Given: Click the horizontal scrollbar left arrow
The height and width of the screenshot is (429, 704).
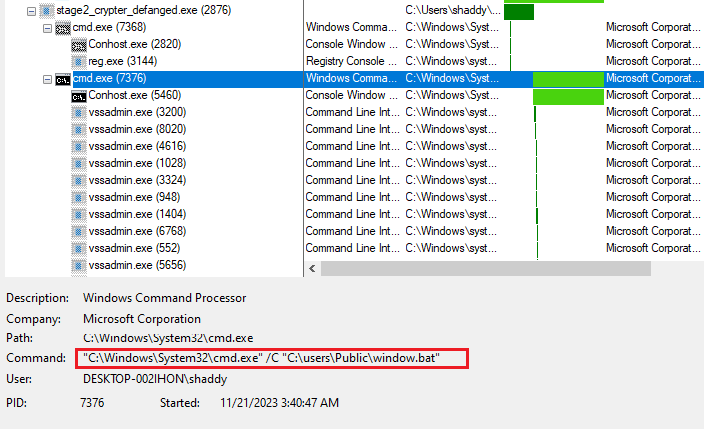Looking at the screenshot, I should 312,269.
